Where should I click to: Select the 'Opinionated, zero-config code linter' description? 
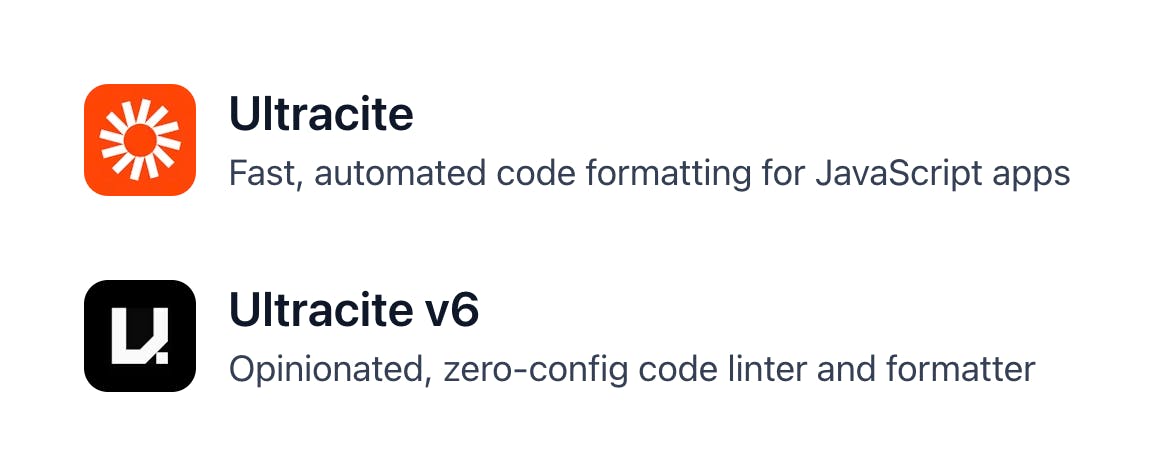632,369
